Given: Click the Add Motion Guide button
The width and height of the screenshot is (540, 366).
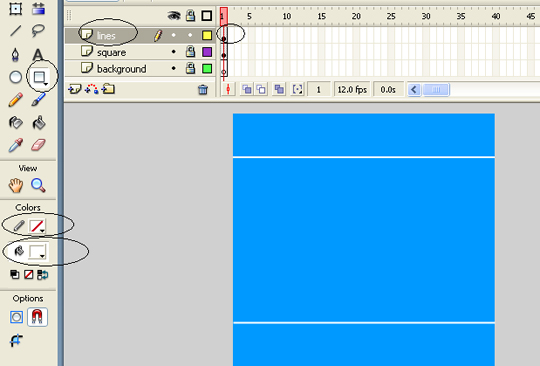Looking at the screenshot, I should [91, 89].
